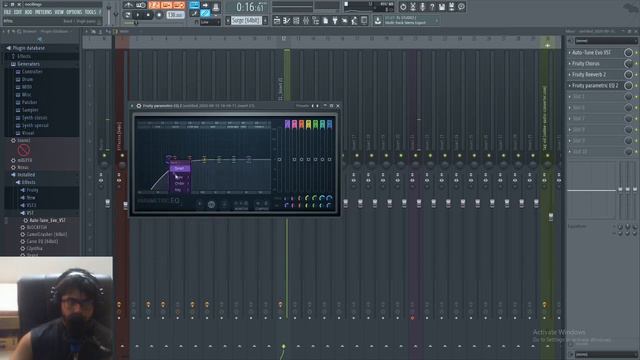The width and height of the screenshot is (640, 360).
Task: Open the Fruity Chorus slot arrow menu
Action: (x=570, y=64)
